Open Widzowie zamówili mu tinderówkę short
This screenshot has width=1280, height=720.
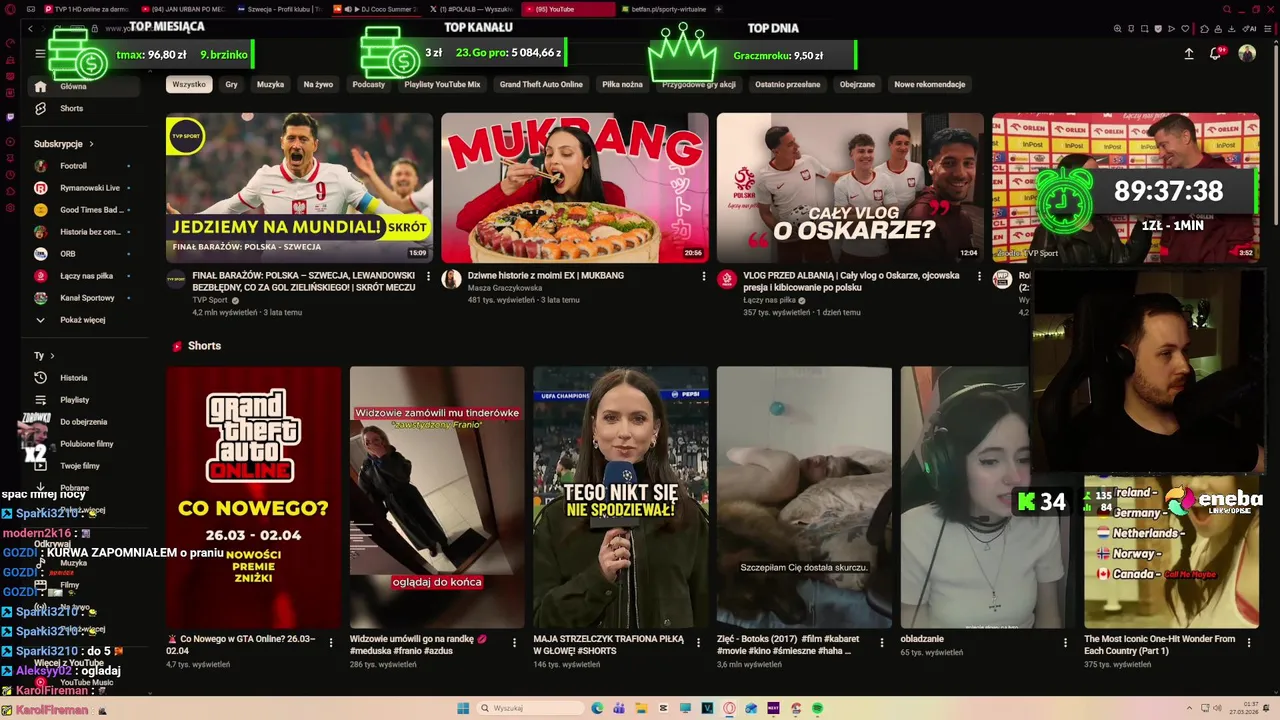[437, 497]
